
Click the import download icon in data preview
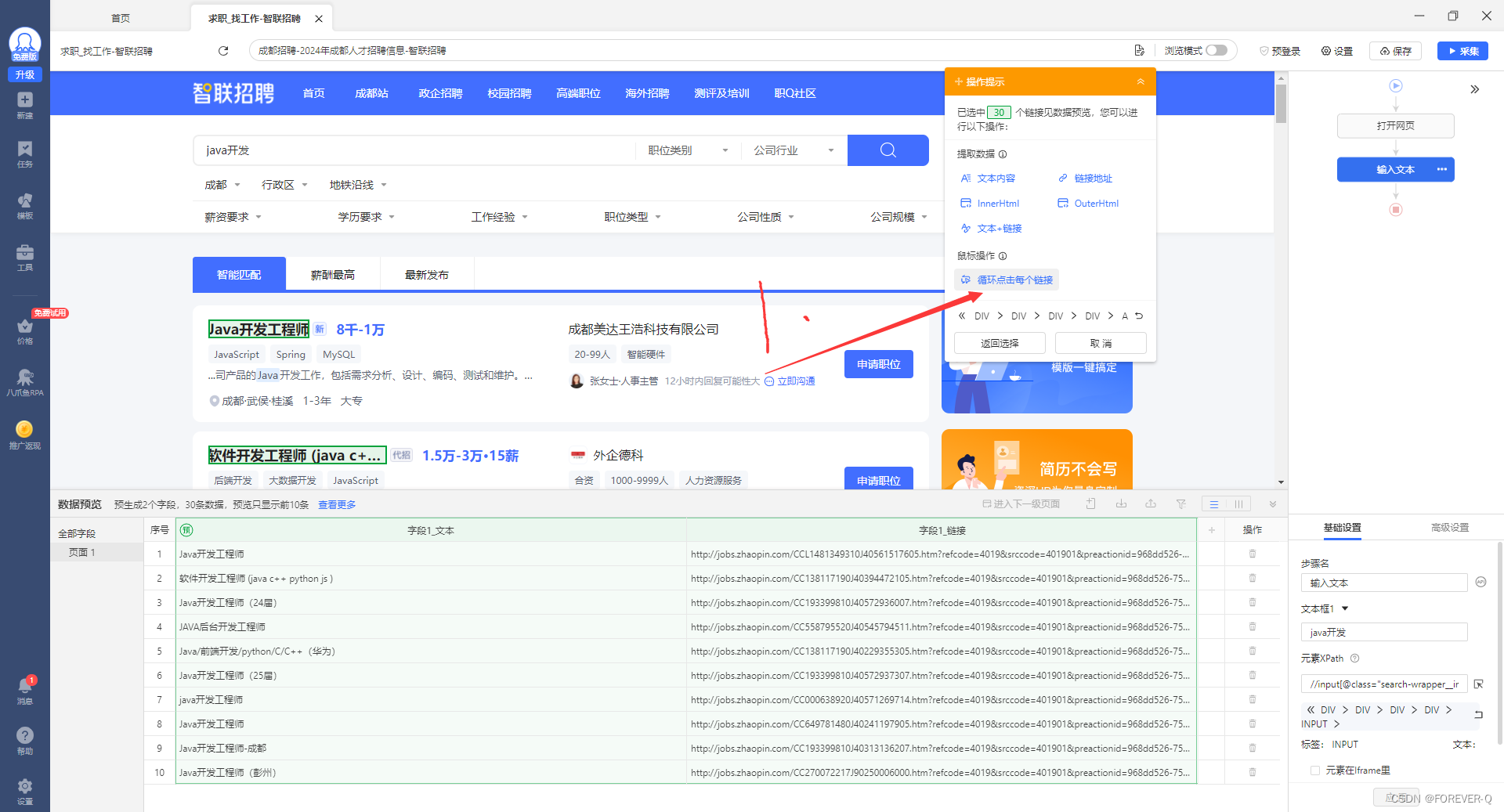[x=1121, y=504]
